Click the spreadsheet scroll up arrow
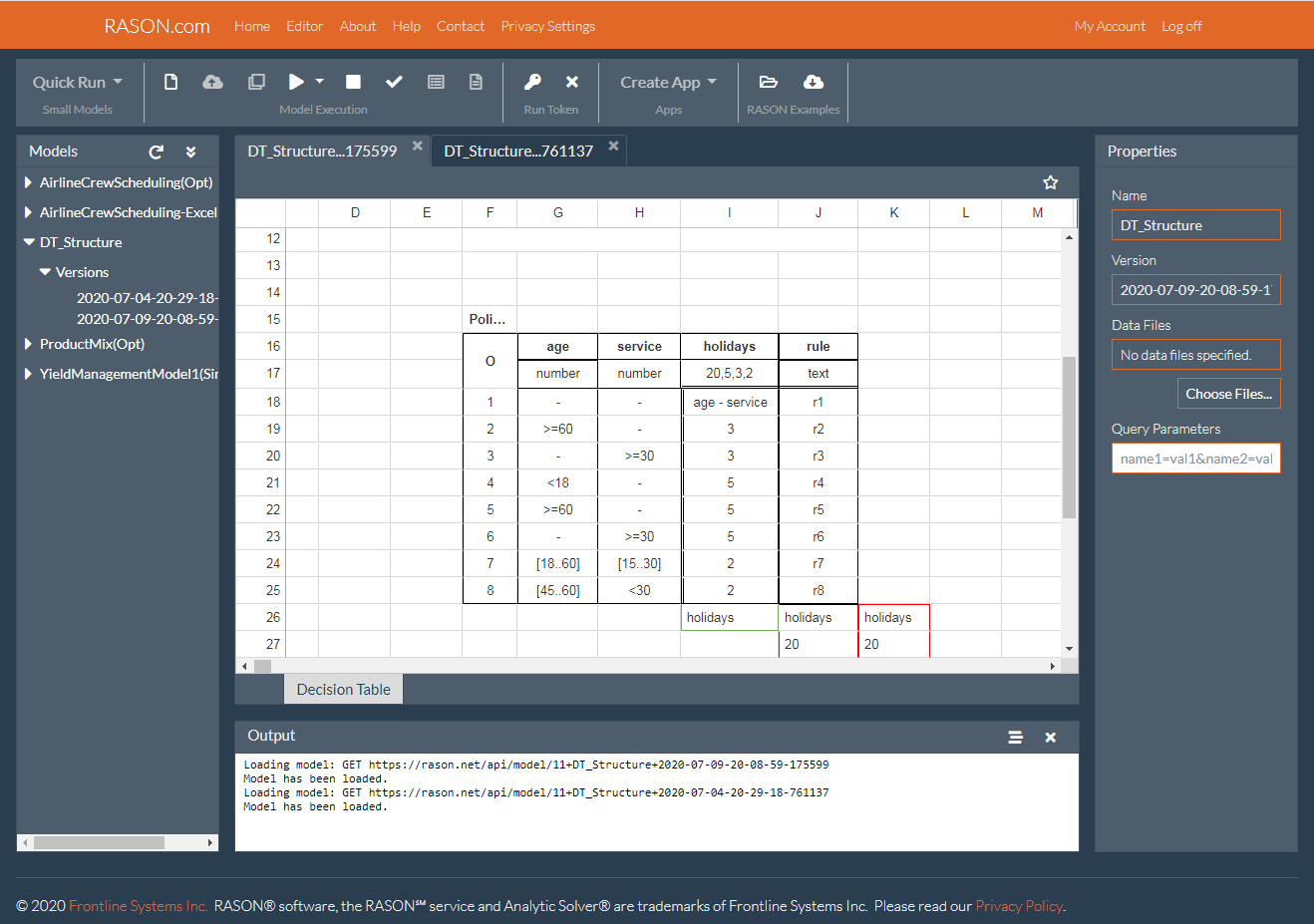1314x924 pixels. pyautogui.click(x=1070, y=237)
